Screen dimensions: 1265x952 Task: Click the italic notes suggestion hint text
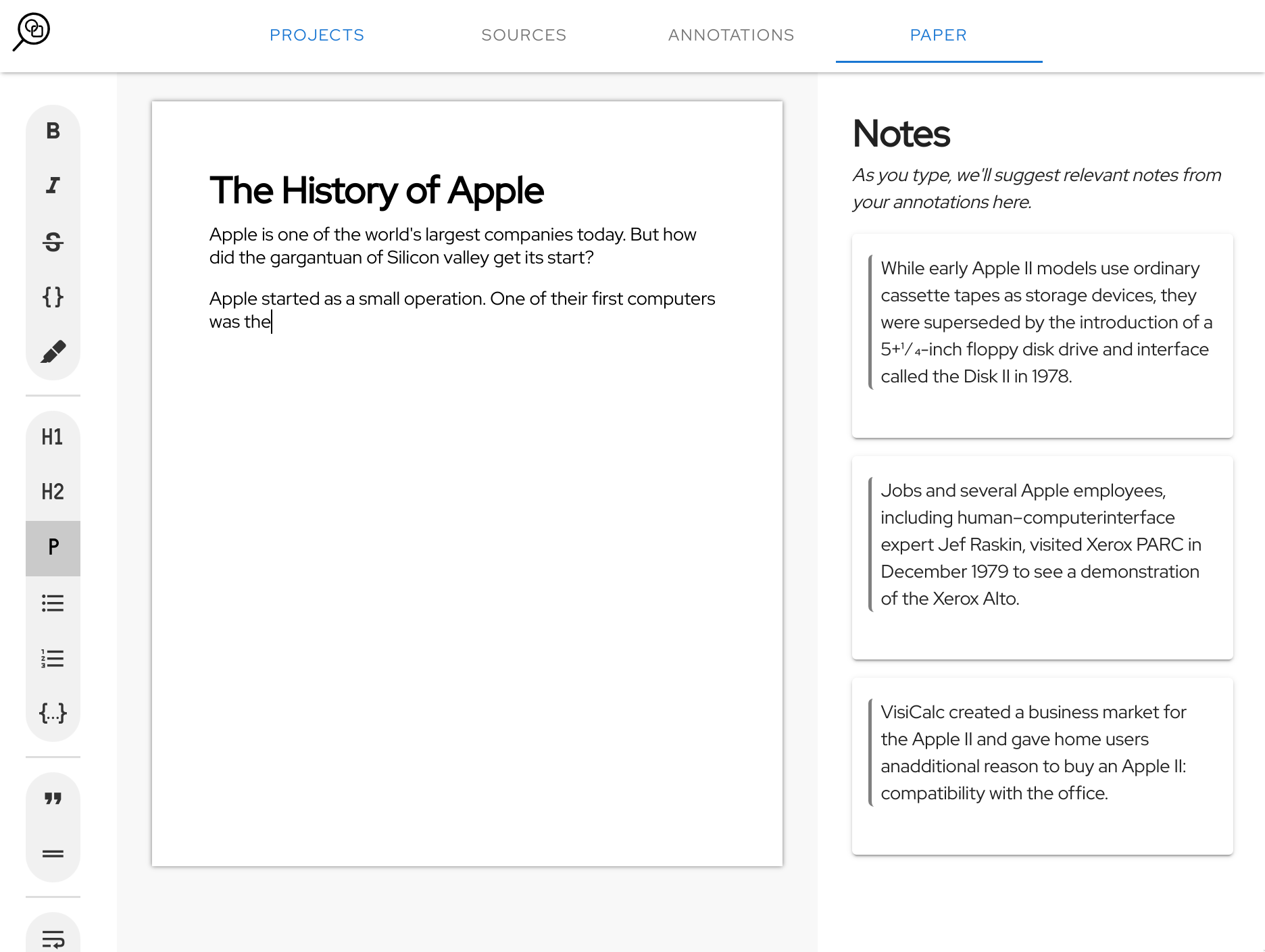tap(1037, 189)
